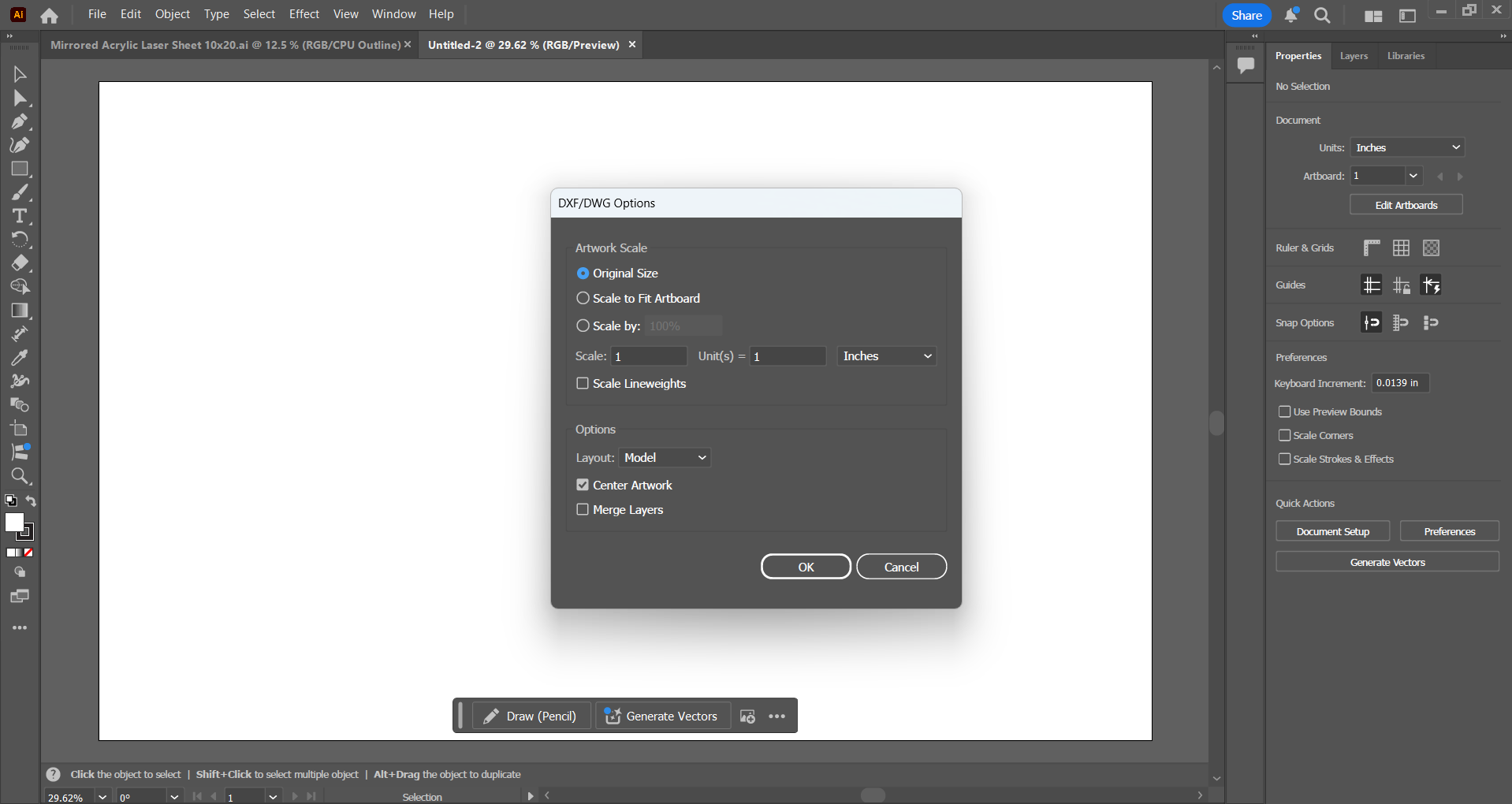Image resolution: width=1512 pixels, height=804 pixels.
Task: Open the search magnifier in title bar
Action: (x=1322, y=15)
